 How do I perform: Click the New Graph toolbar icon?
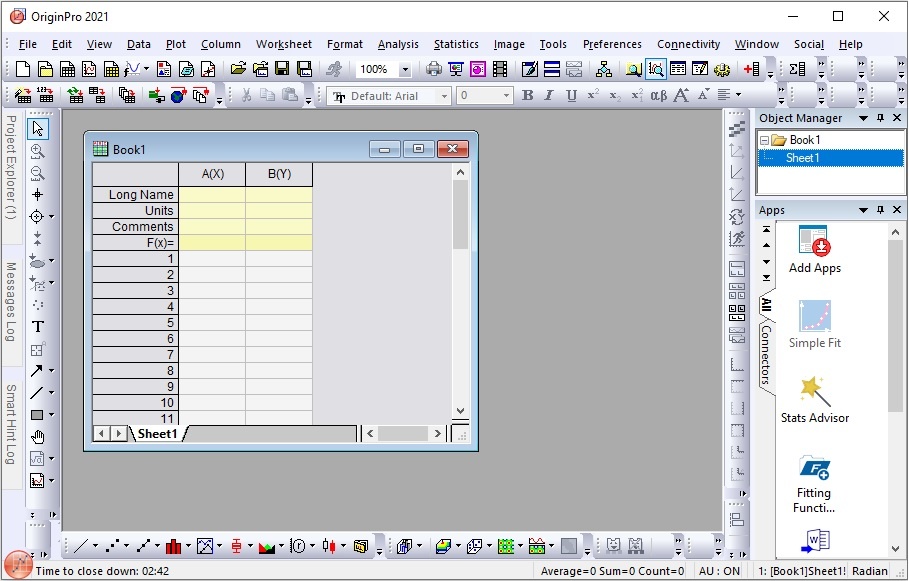[x=89, y=70]
